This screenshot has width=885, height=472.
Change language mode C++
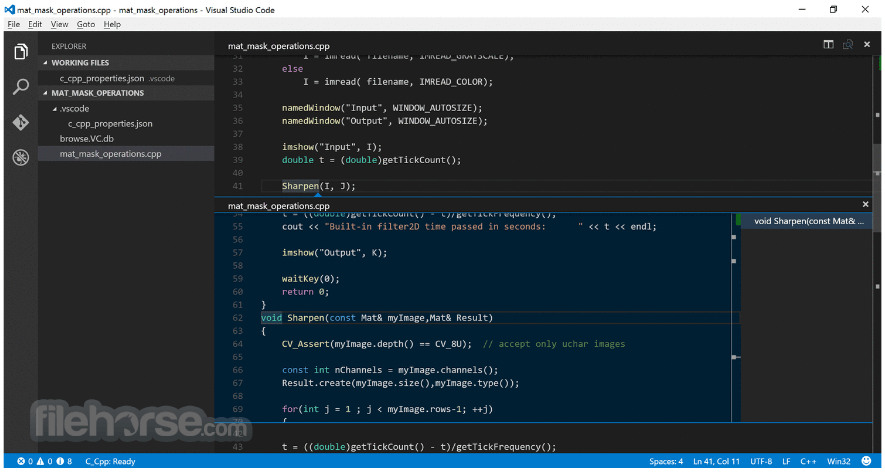click(x=809, y=461)
